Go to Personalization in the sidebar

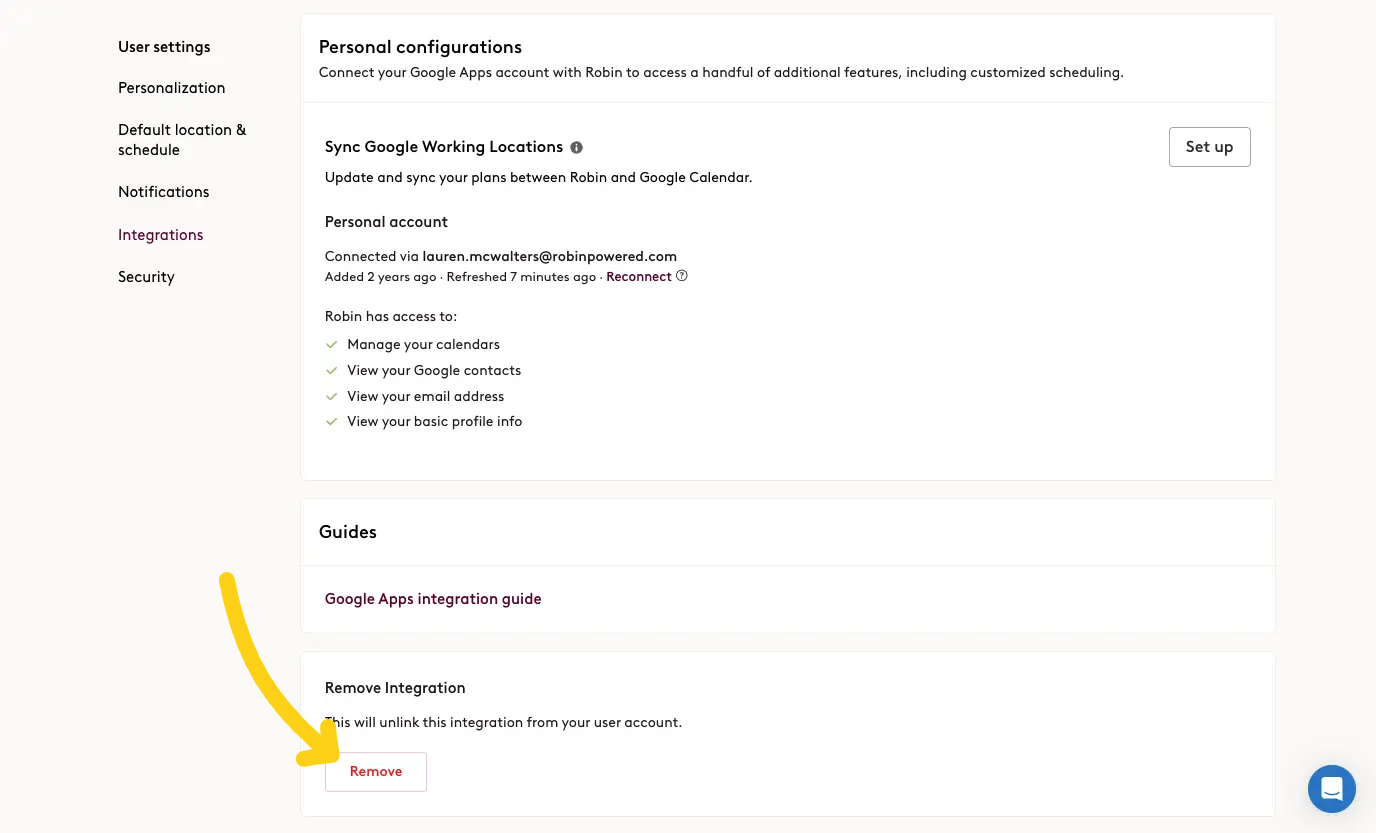[x=172, y=88]
